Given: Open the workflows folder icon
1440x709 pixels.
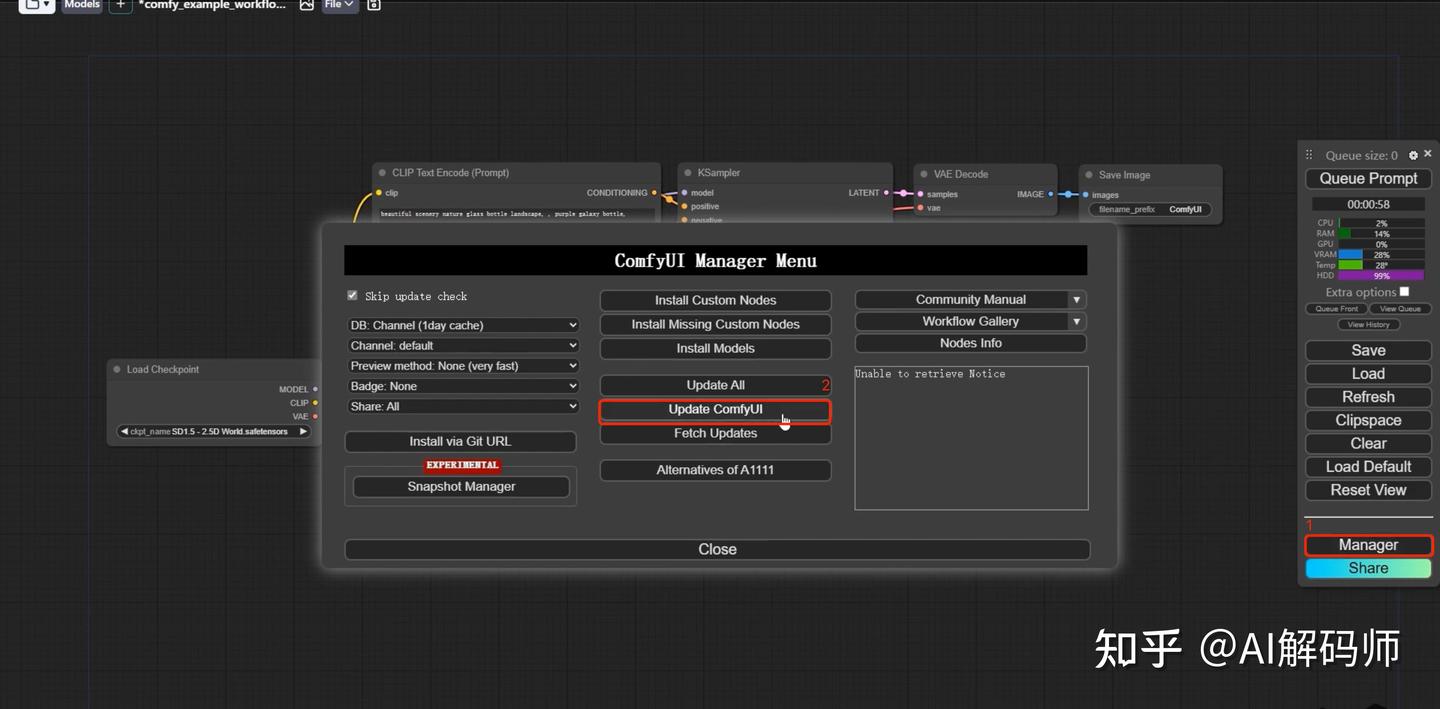Looking at the screenshot, I should pos(31,5).
